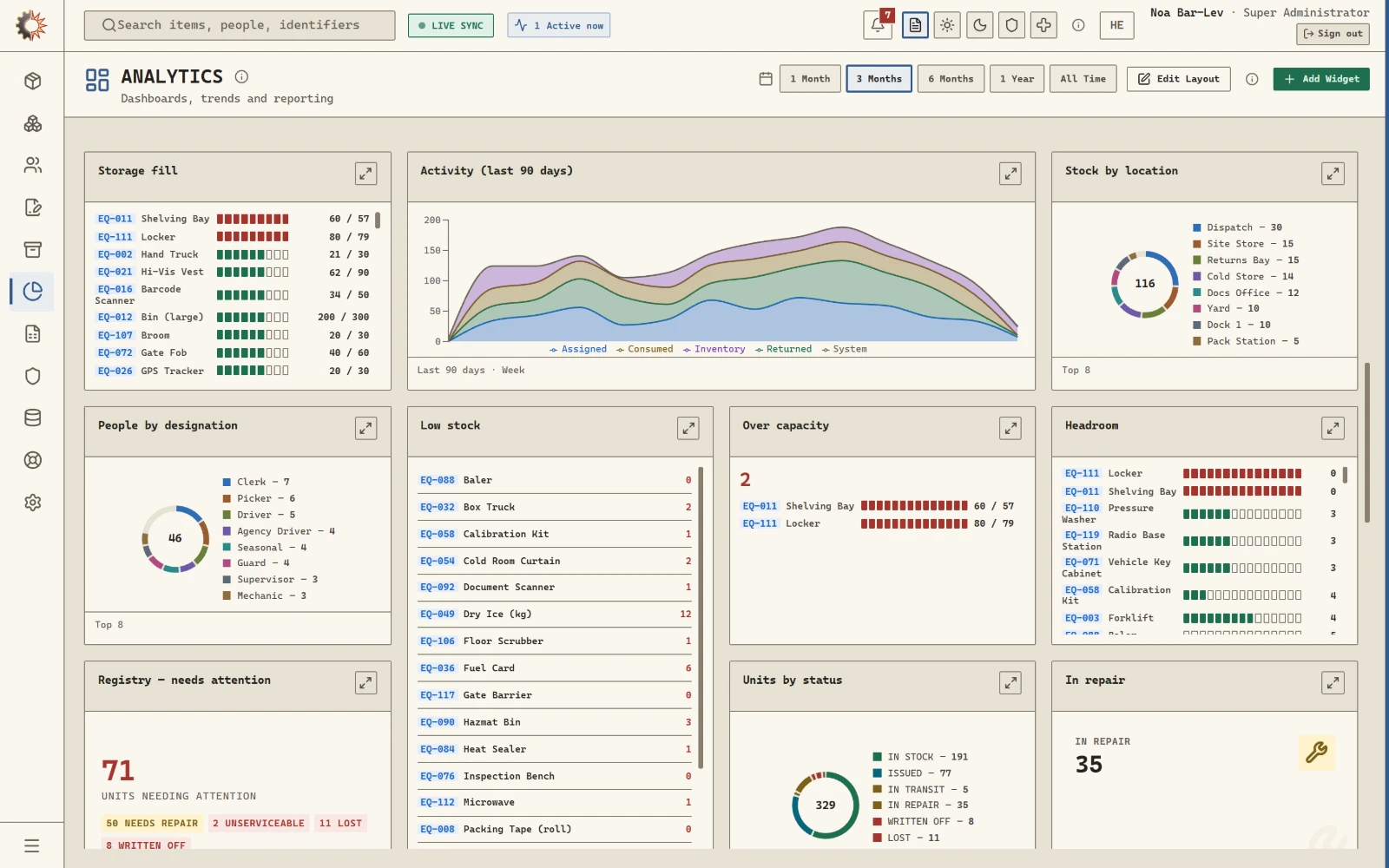Open the people sidebar icon
The image size is (1389, 868).
click(x=33, y=165)
